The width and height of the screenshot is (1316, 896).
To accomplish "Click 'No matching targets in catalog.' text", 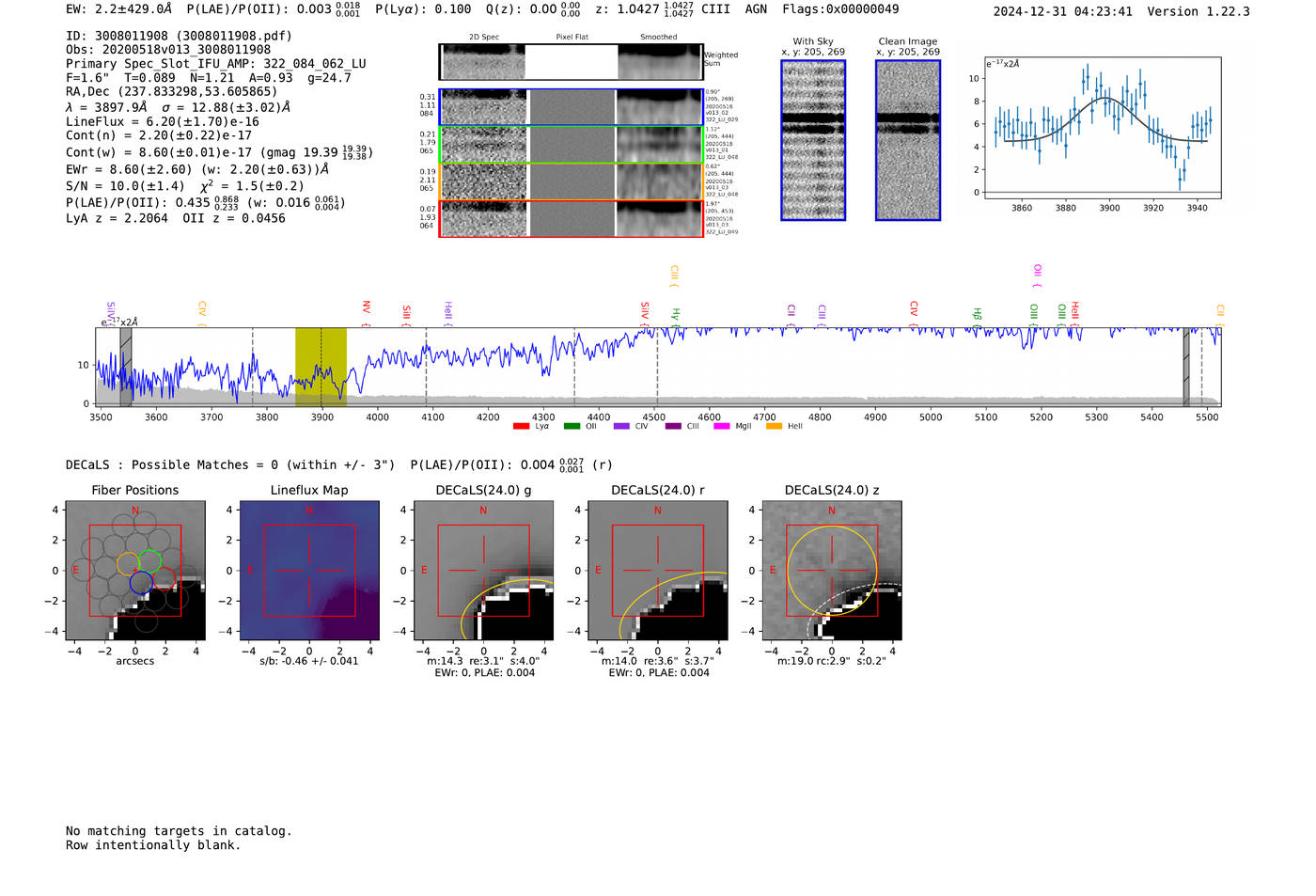I will pos(179,831).
